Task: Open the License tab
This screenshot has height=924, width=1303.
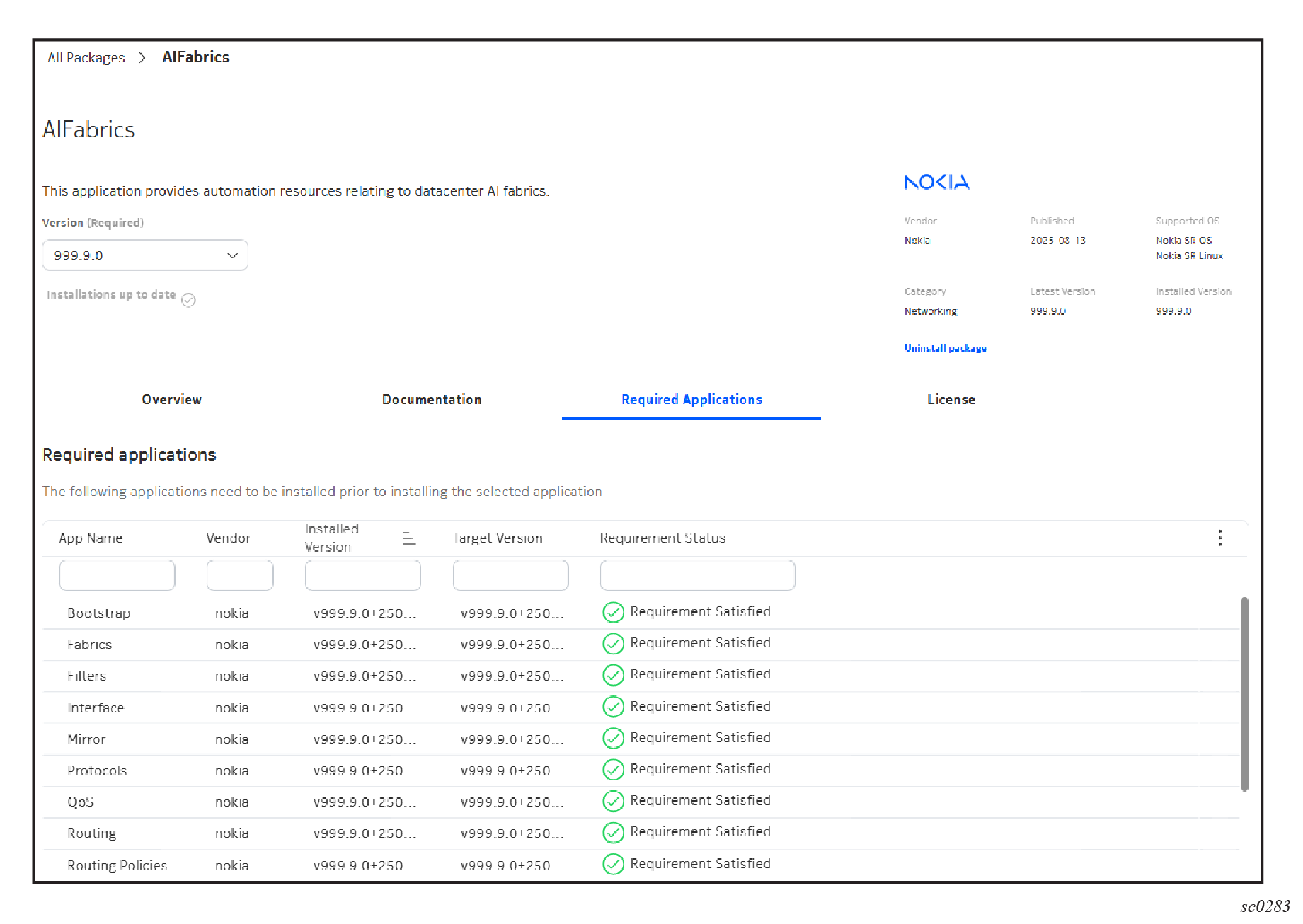Action: point(951,400)
